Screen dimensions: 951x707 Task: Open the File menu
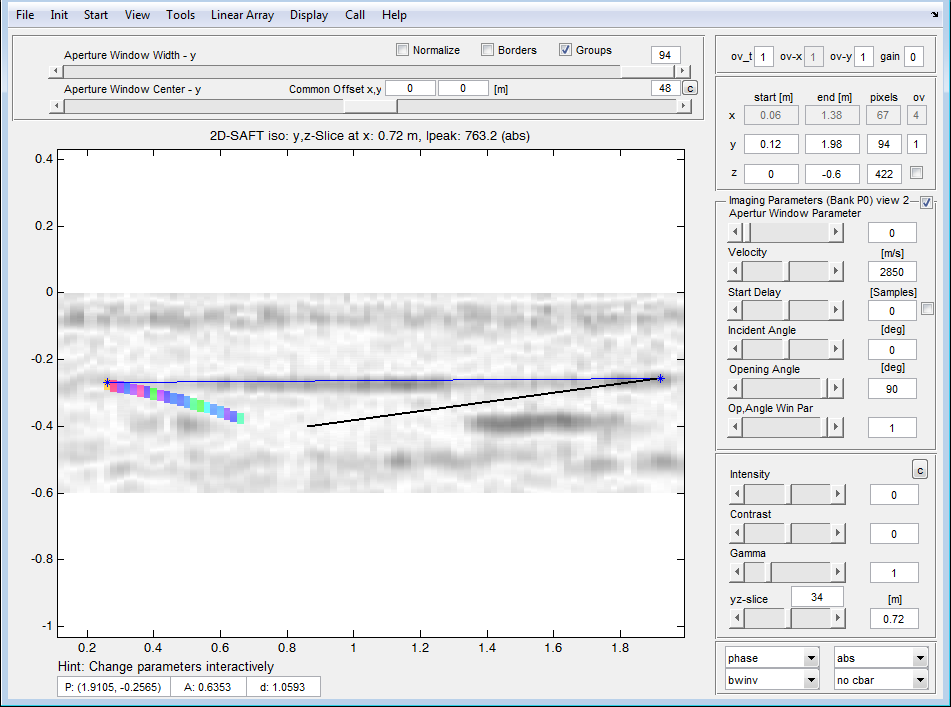[x=25, y=15]
